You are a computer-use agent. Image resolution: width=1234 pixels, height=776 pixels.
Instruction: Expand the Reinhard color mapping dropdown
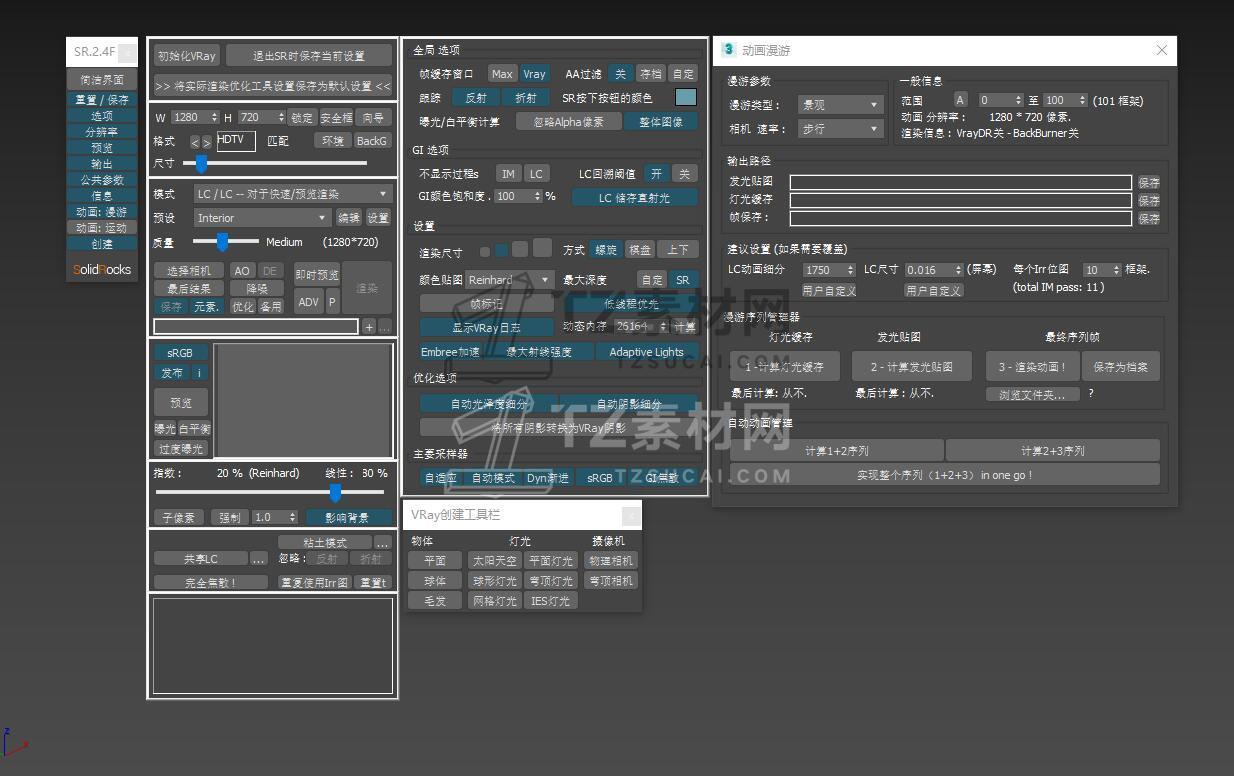[x=509, y=280]
